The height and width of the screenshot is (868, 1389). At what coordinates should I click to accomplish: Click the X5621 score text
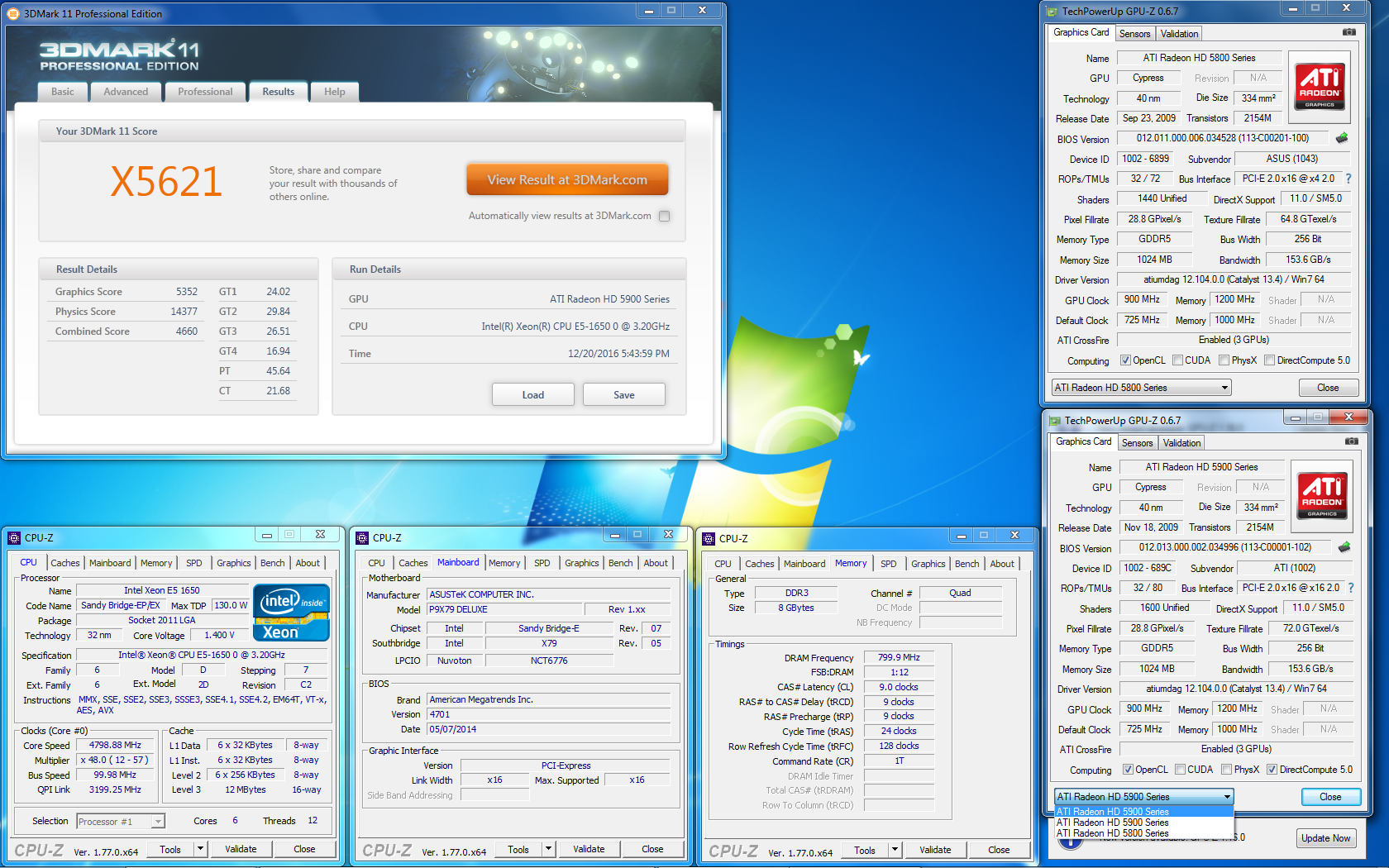(166, 181)
